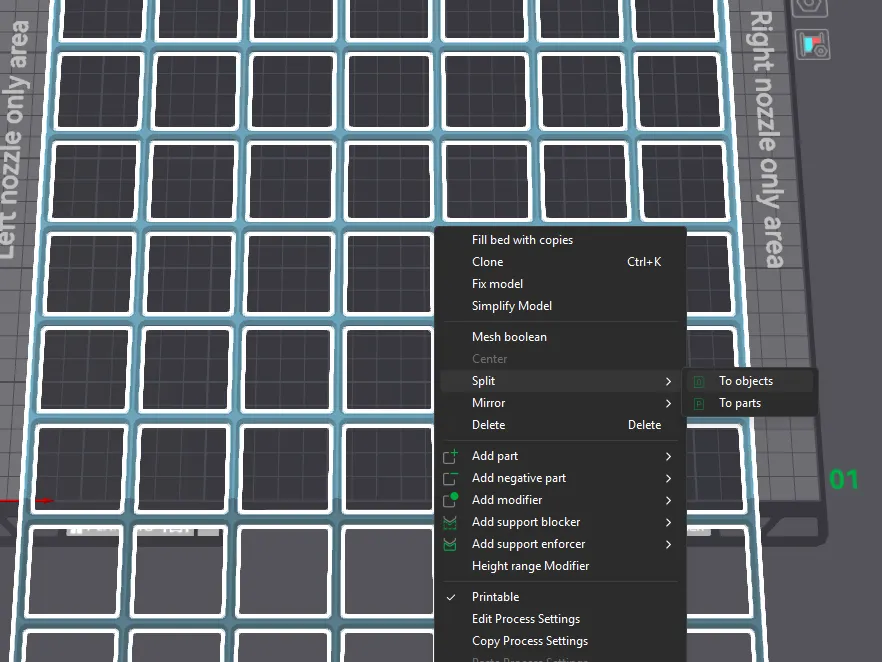
Task: Expand the Add support blocker arrow
Action: coord(668,522)
